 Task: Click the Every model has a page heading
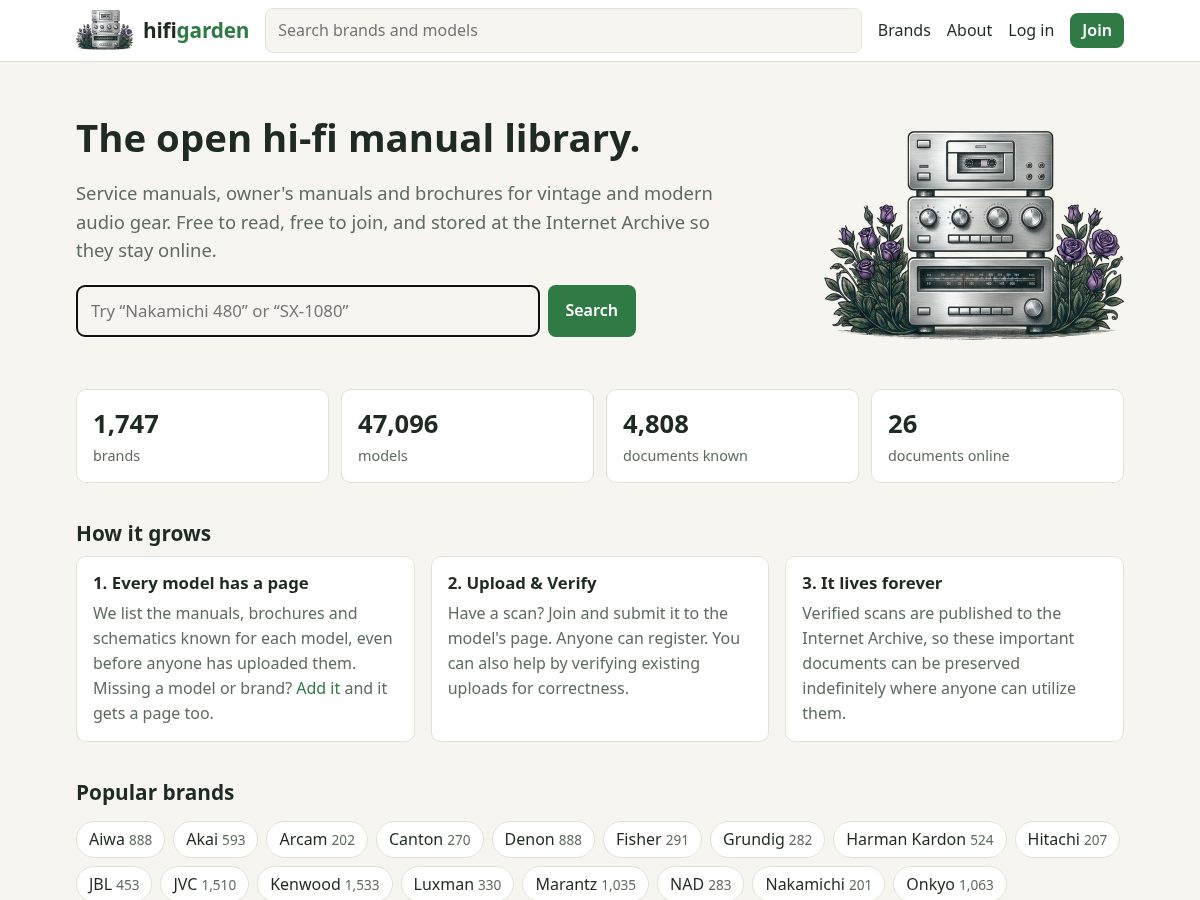pos(201,583)
